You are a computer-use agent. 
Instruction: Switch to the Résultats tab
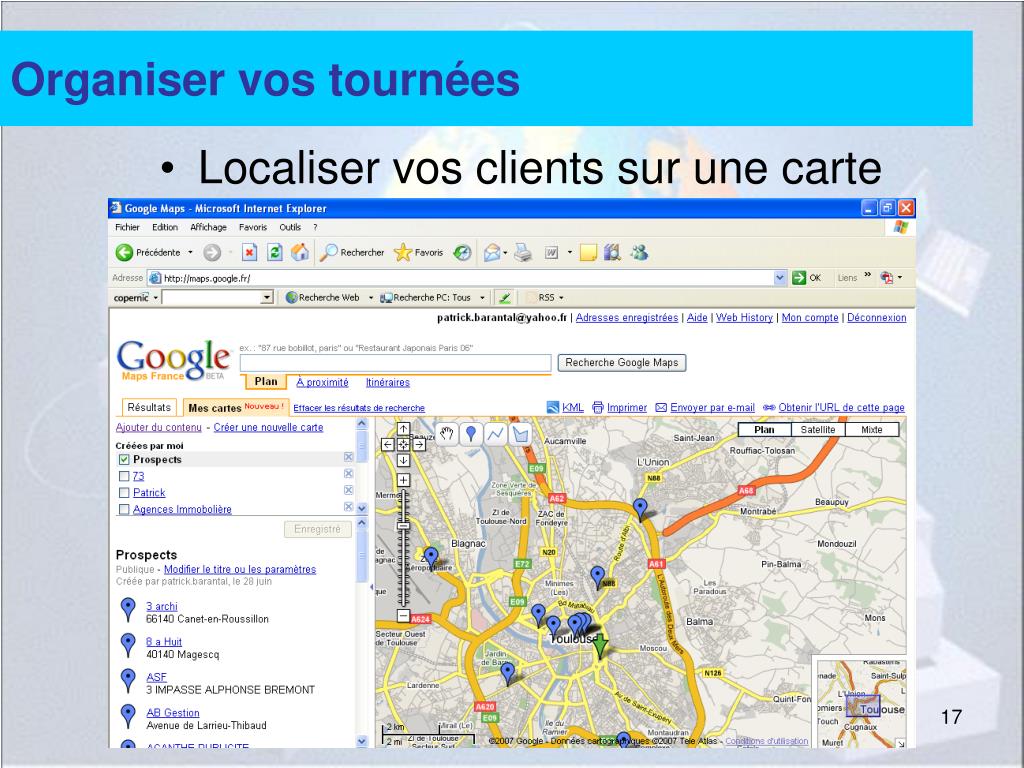coord(149,407)
